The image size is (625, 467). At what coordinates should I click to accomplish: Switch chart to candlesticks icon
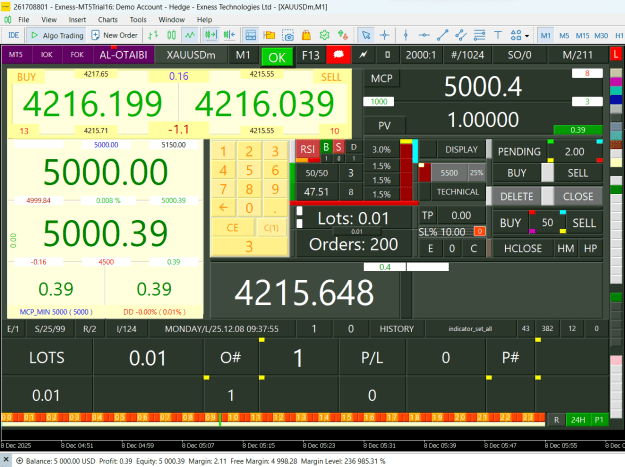(171, 35)
